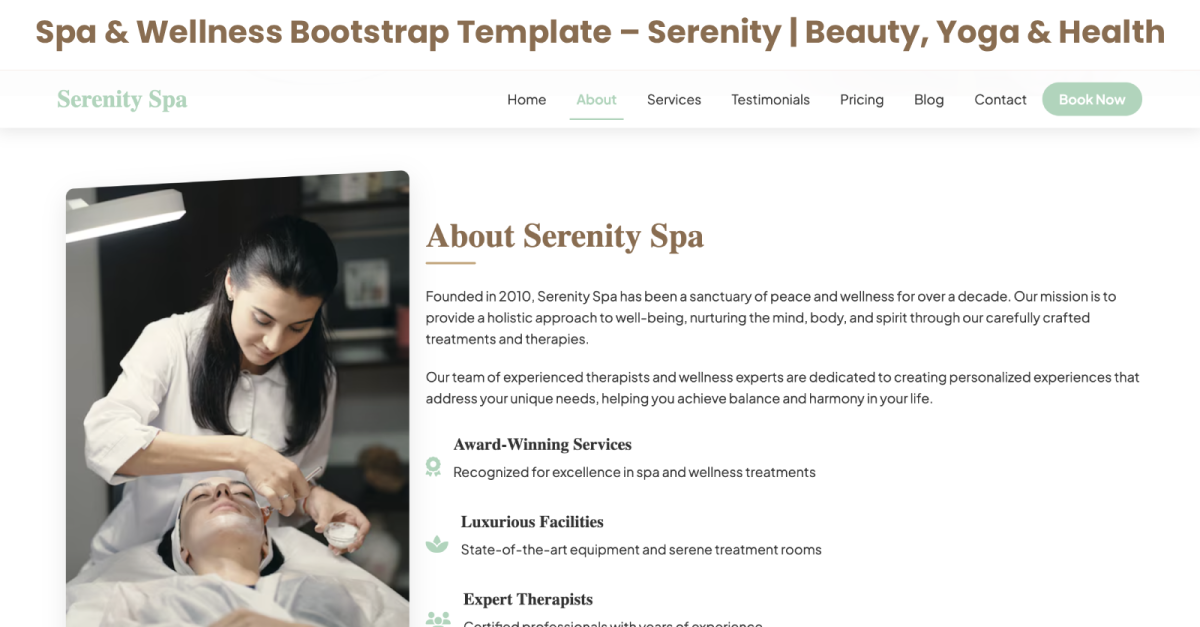
Task: Click the award ribbon icon
Action: 433,466
